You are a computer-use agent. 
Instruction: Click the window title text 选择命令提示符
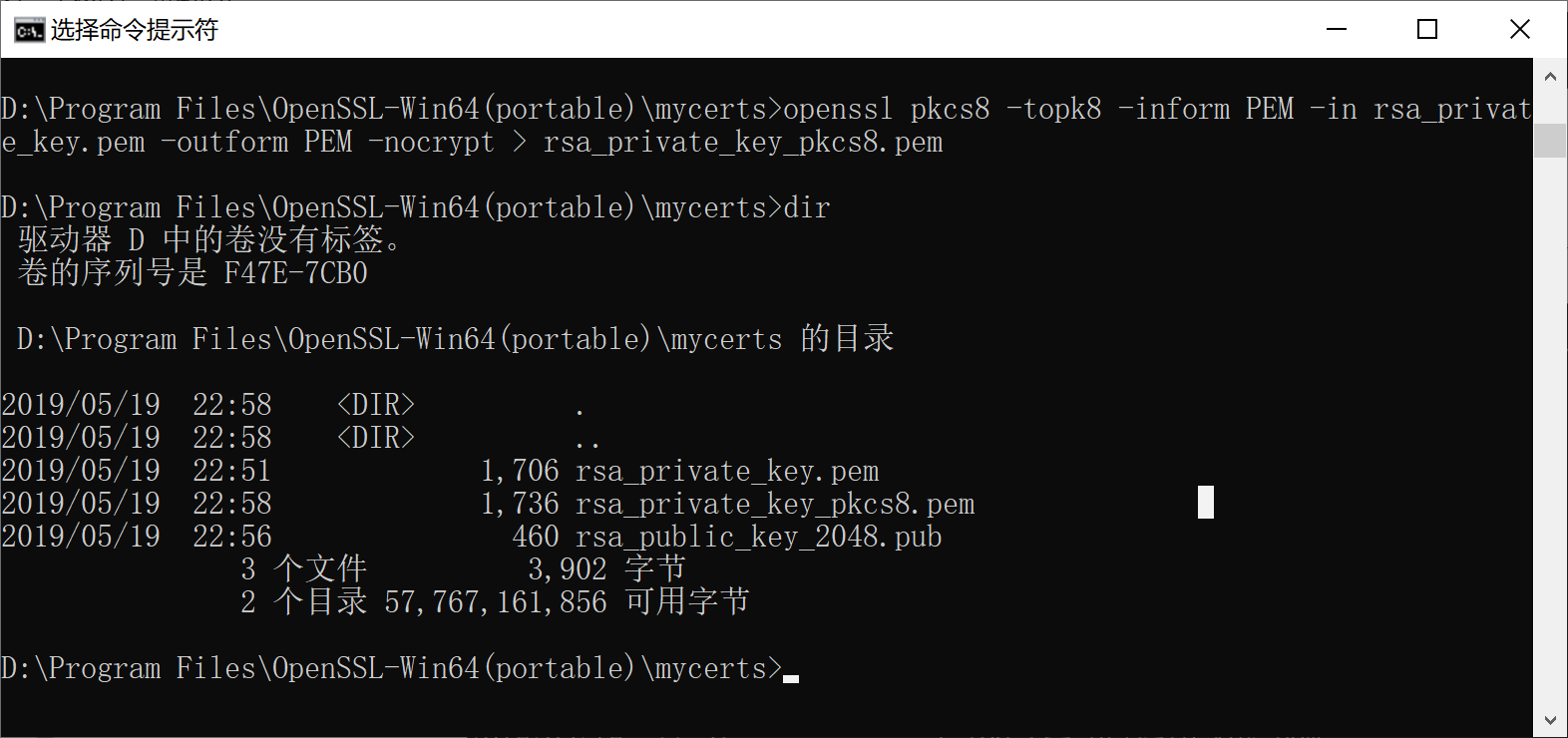click(x=134, y=30)
